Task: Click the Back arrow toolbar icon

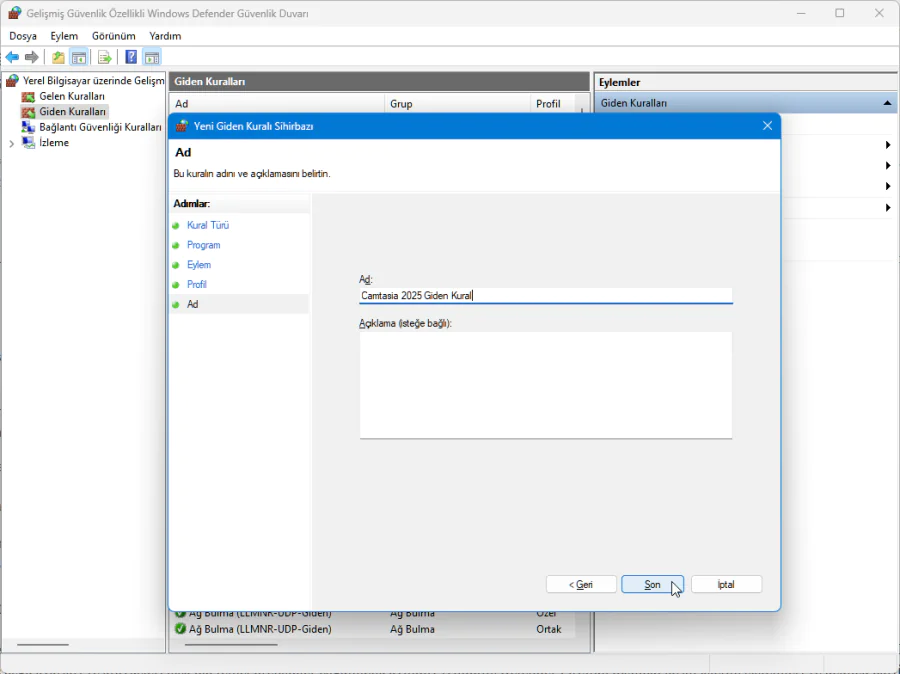Action: pyautogui.click(x=12, y=57)
